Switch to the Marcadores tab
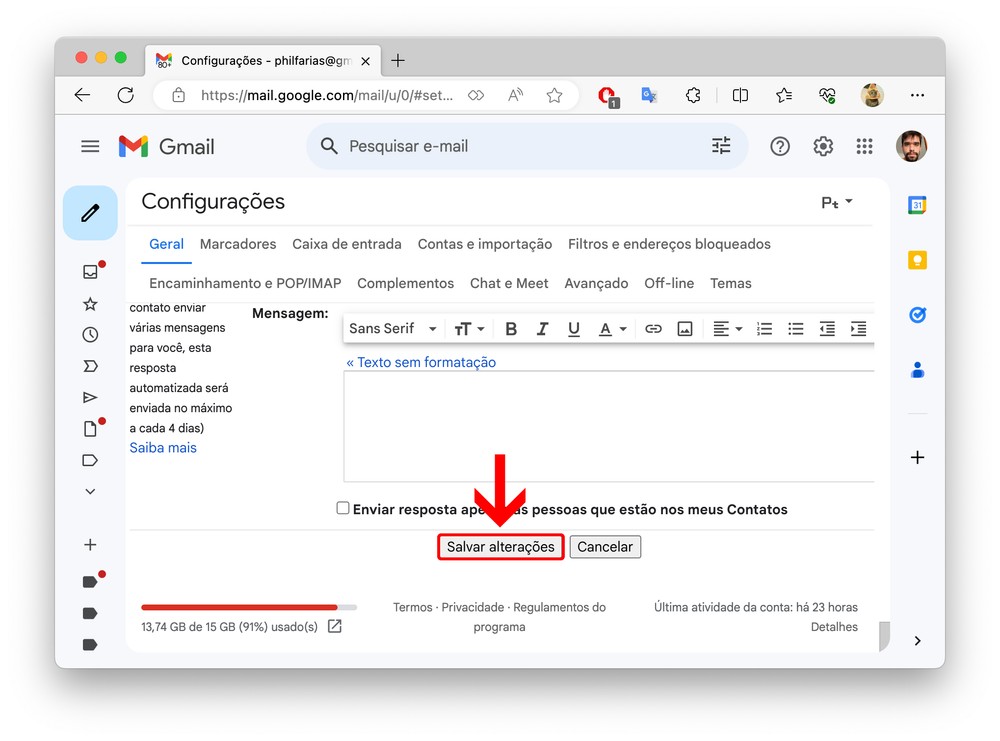1000x741 pixels. (238, 244)
